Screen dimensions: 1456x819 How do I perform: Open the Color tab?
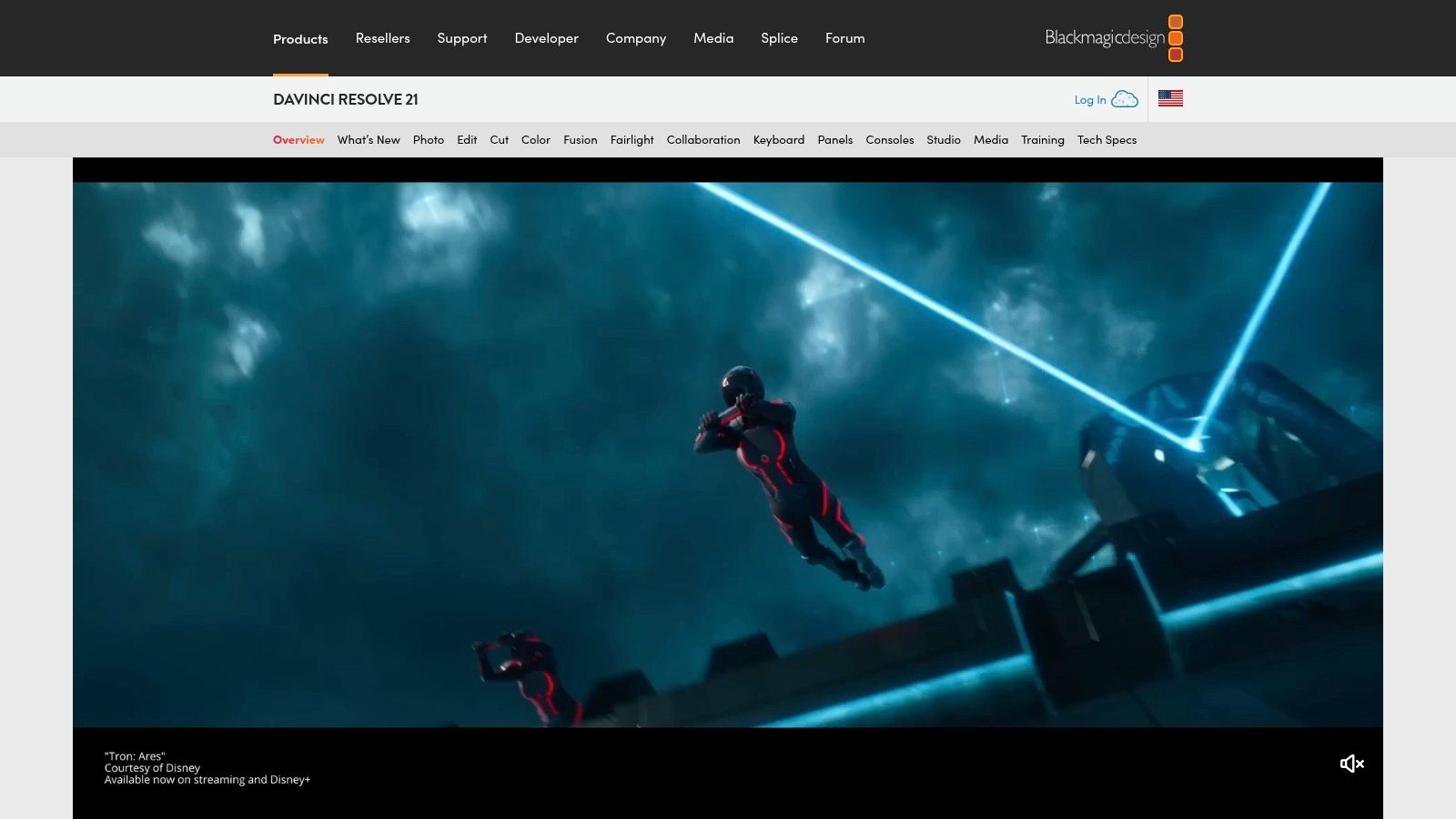(x=536, y=140)
